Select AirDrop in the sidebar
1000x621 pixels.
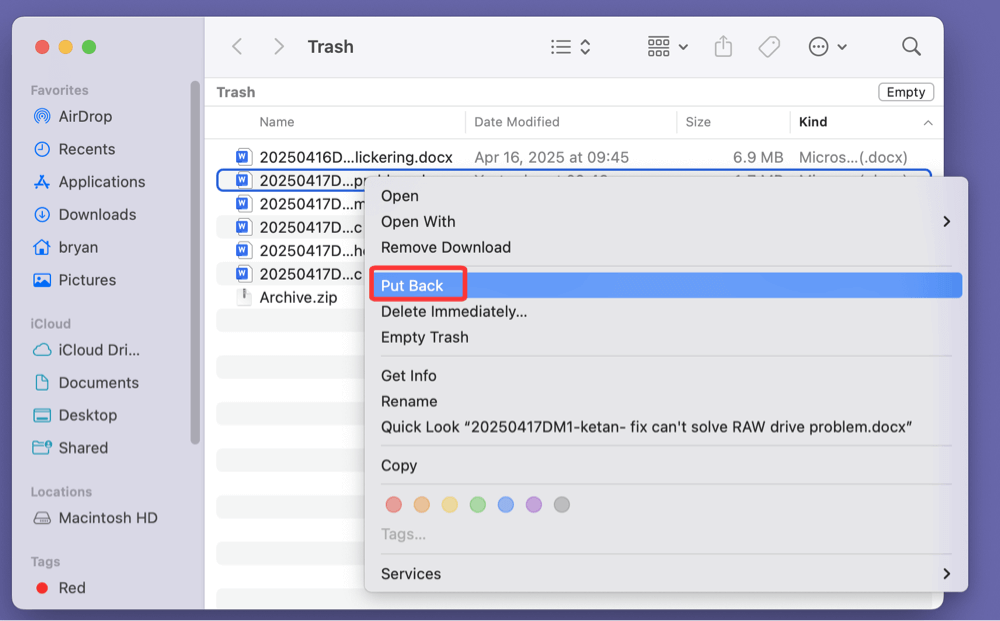pos(85,116)
